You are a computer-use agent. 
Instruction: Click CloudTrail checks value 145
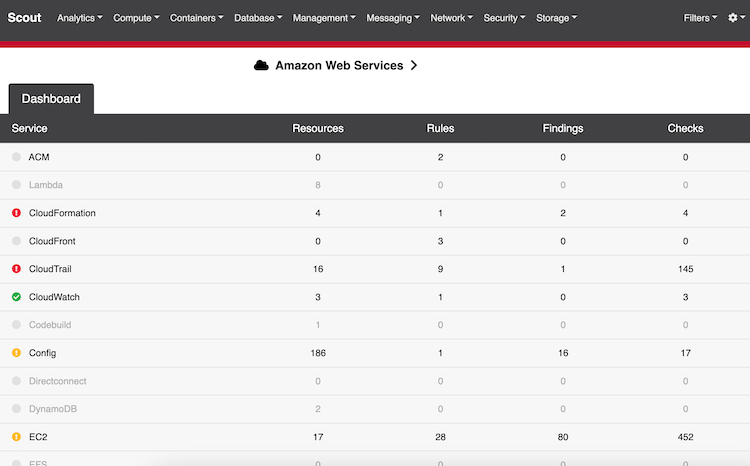tap(685, 269)
